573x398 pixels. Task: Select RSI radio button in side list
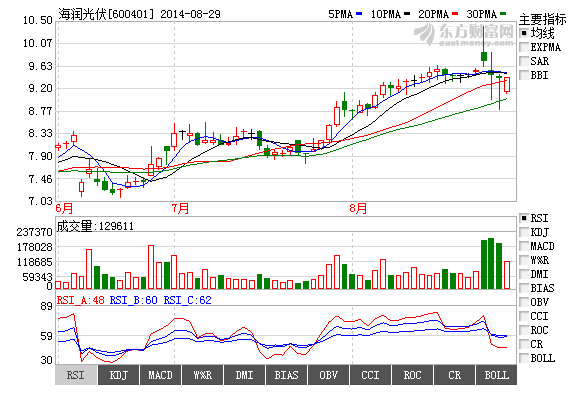point(524,218)
